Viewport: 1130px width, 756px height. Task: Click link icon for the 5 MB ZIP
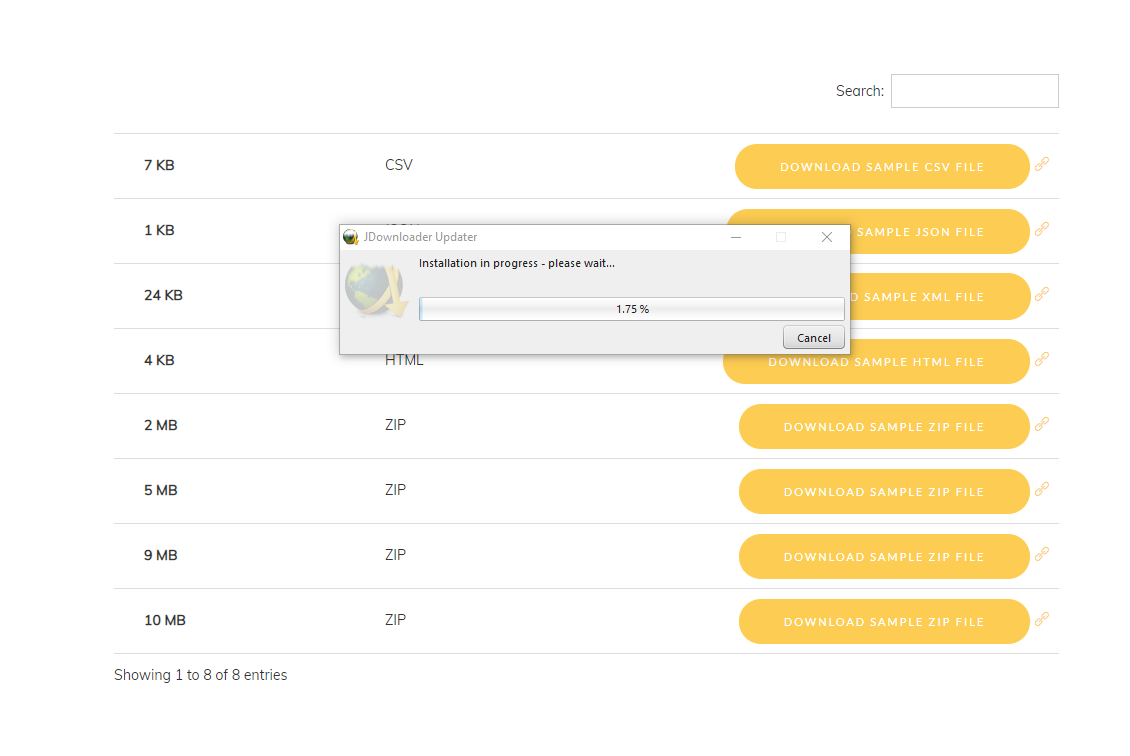click(1042, 489)
